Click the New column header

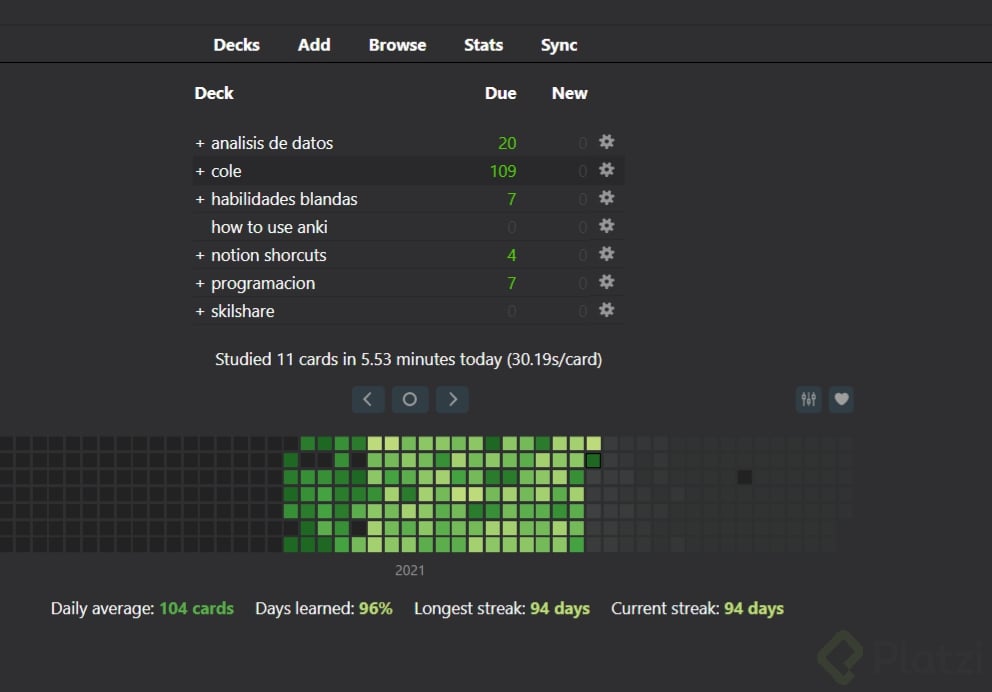569,93
